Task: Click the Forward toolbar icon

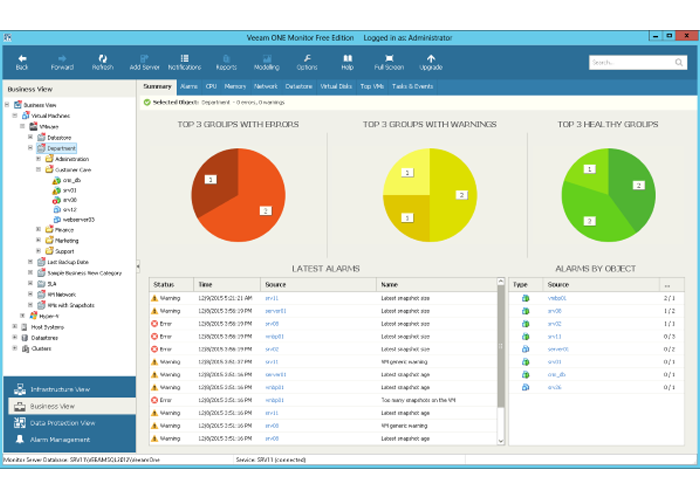Action: tap(62, 62)
